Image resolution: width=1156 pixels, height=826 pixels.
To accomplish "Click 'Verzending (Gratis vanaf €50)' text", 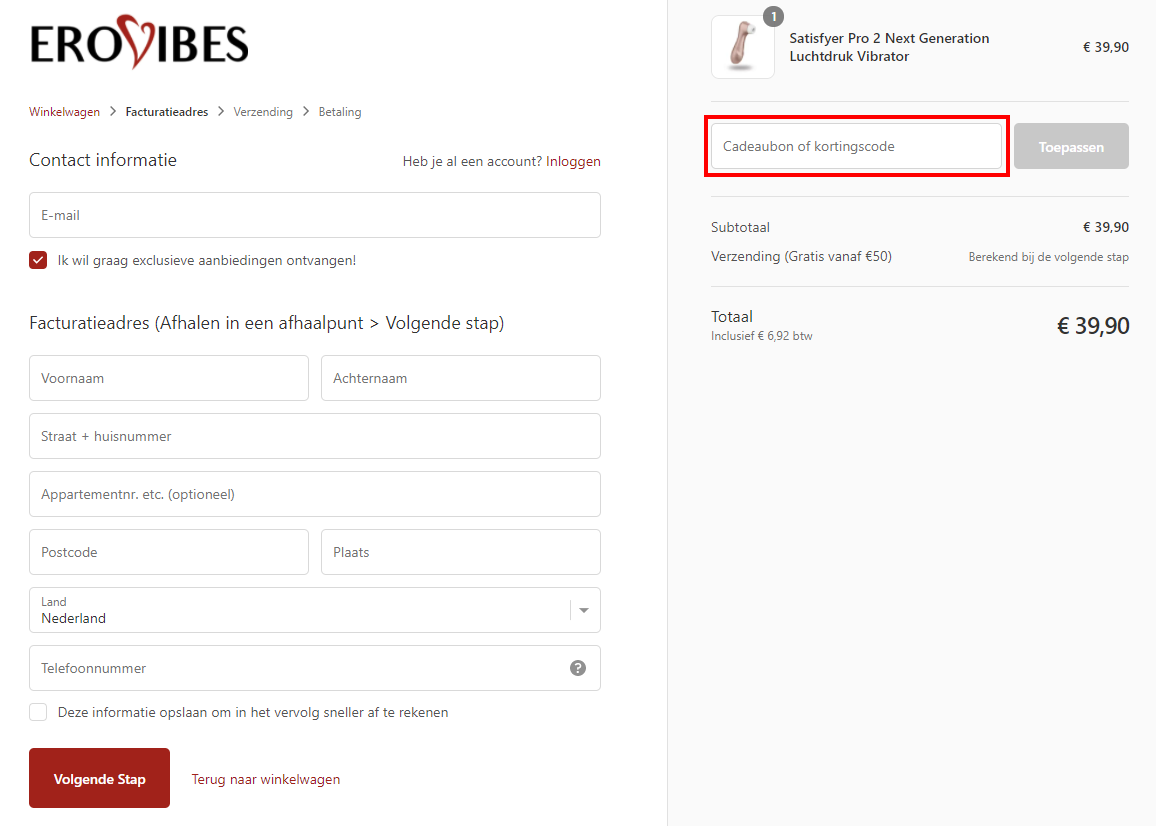I will tap(801, 257).
